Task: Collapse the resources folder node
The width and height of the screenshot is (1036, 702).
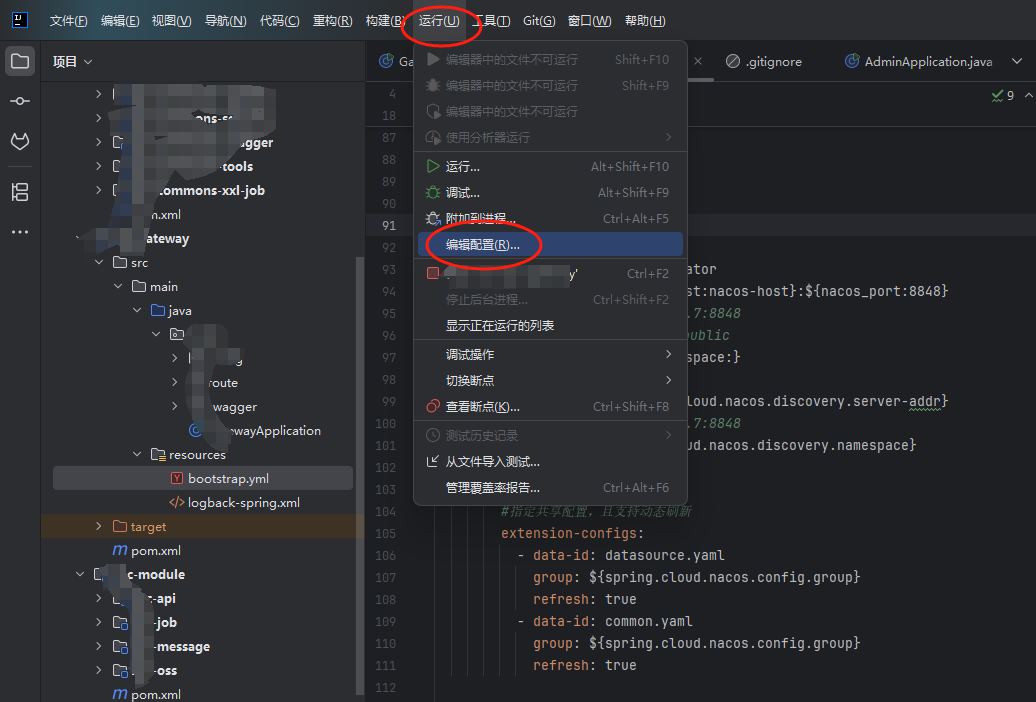Action: click(137, 454)
